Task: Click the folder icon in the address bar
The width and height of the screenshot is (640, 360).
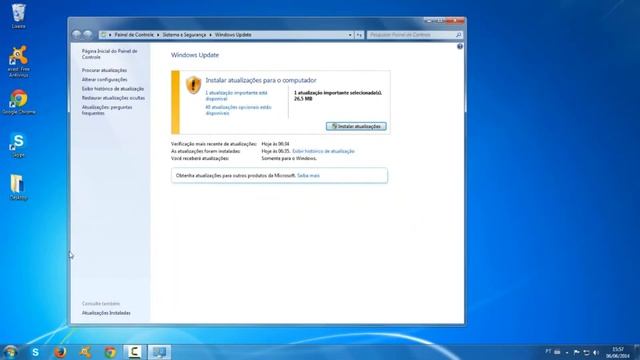Action: pos(104,35)
